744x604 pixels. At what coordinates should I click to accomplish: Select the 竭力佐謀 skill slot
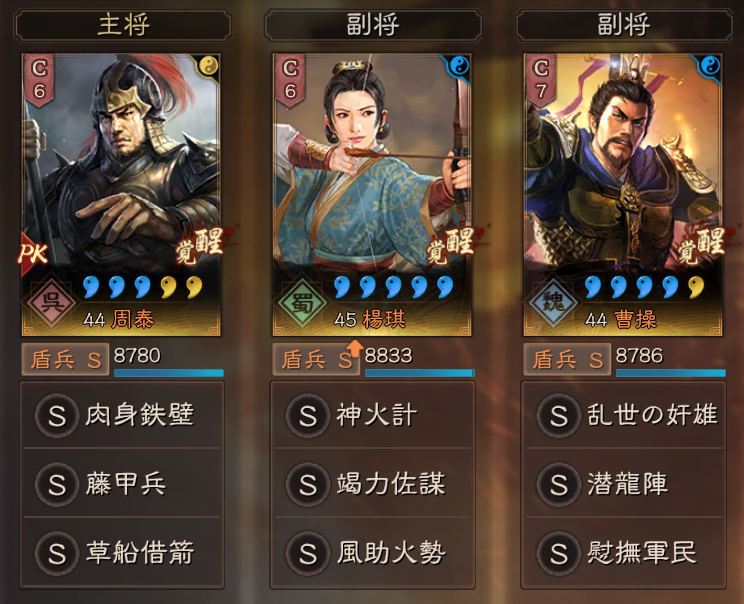[x=373, y=484]
